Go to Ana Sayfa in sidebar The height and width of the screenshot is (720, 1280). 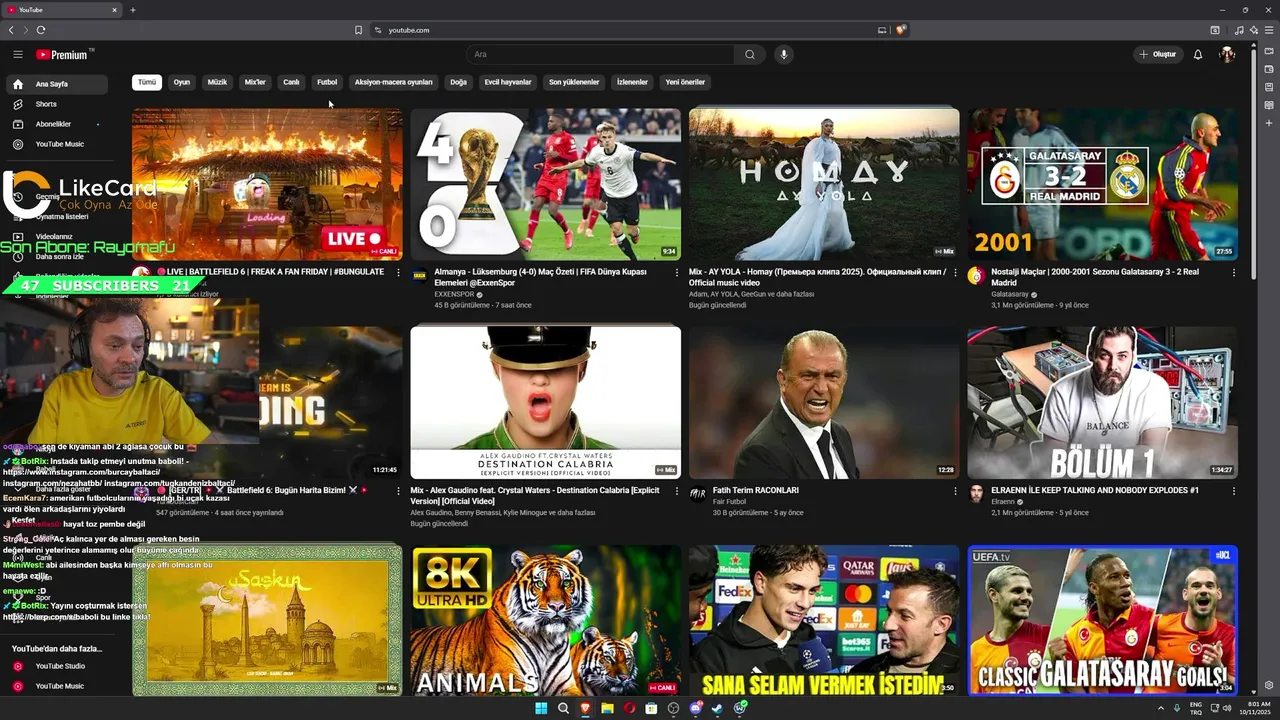click(55, 84)
